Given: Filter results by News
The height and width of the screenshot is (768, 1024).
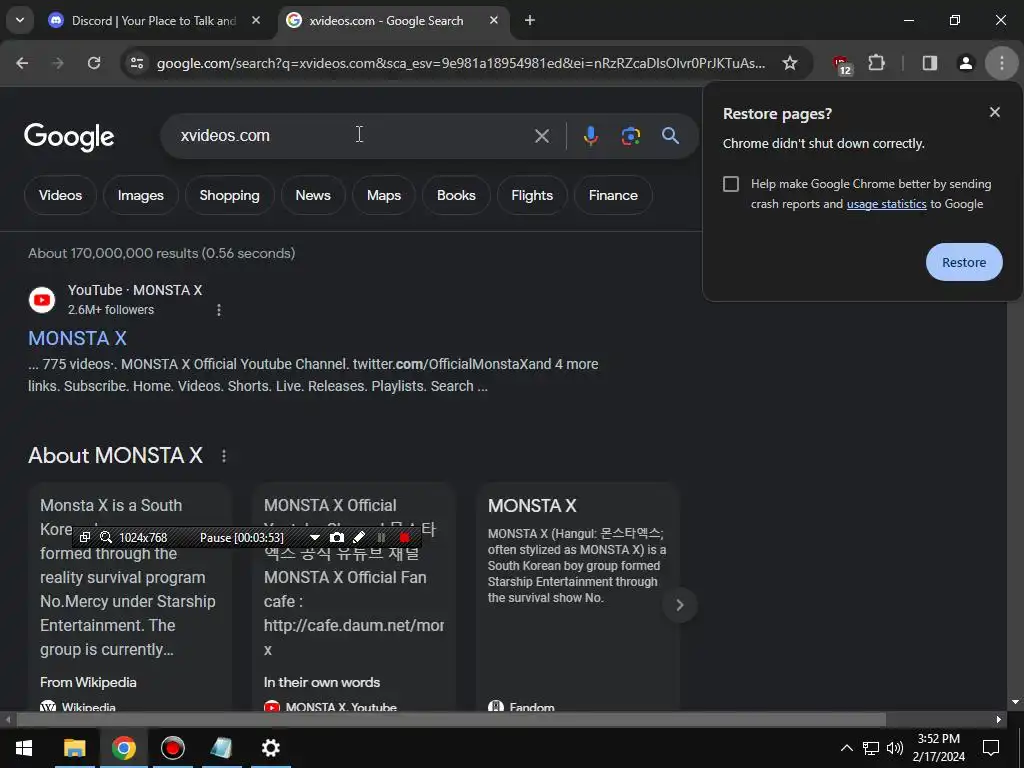Looking at the screenshot, I should click(313, 195).
